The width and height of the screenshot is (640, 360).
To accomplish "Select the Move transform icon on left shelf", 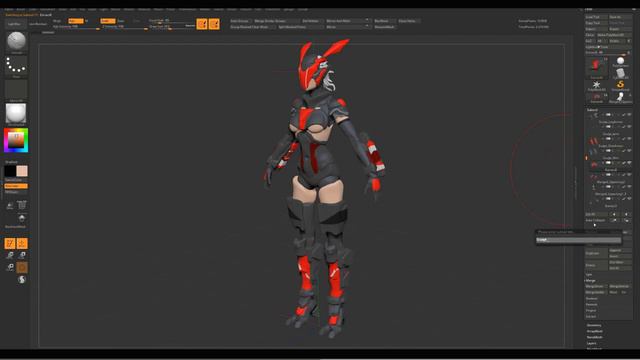I will (x=10, y=256).
